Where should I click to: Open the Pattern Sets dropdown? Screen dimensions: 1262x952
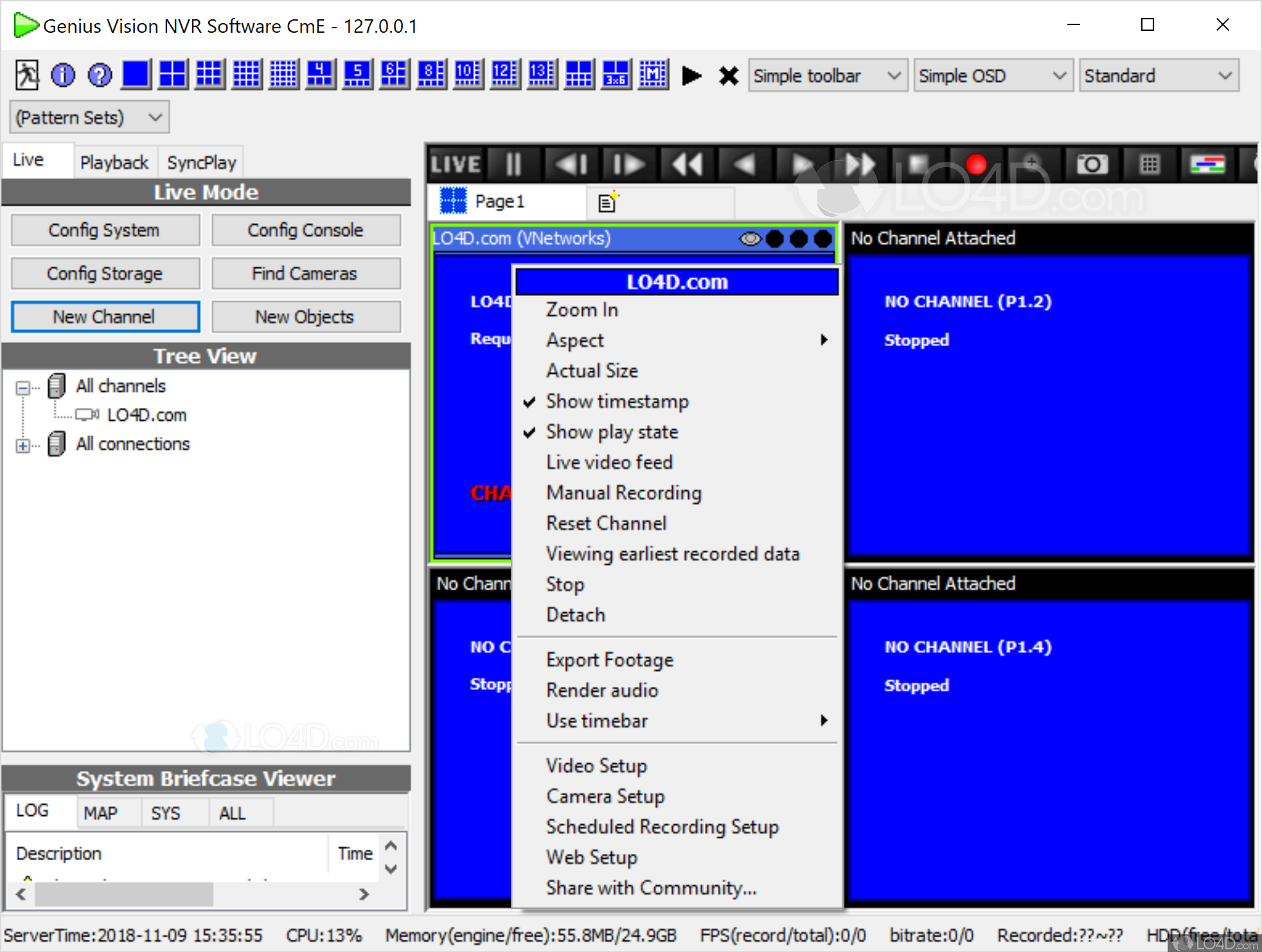pyautogui.click(x=89, y=118)
